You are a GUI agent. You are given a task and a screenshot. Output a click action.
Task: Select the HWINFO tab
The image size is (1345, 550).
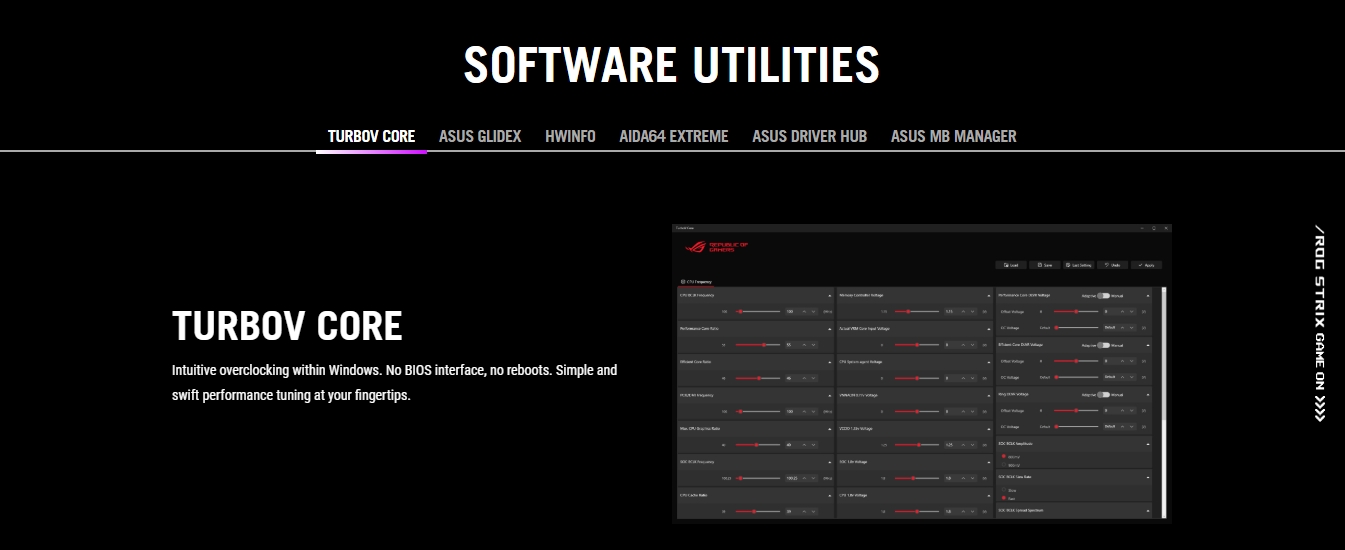(x=570, y=136)
